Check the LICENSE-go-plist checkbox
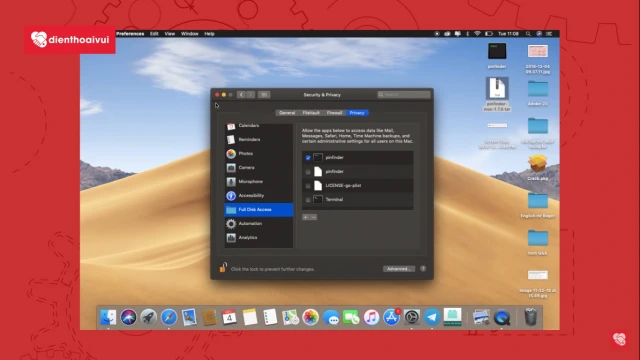640x360 pixels. pyautogui.click(x=308, y=186)
